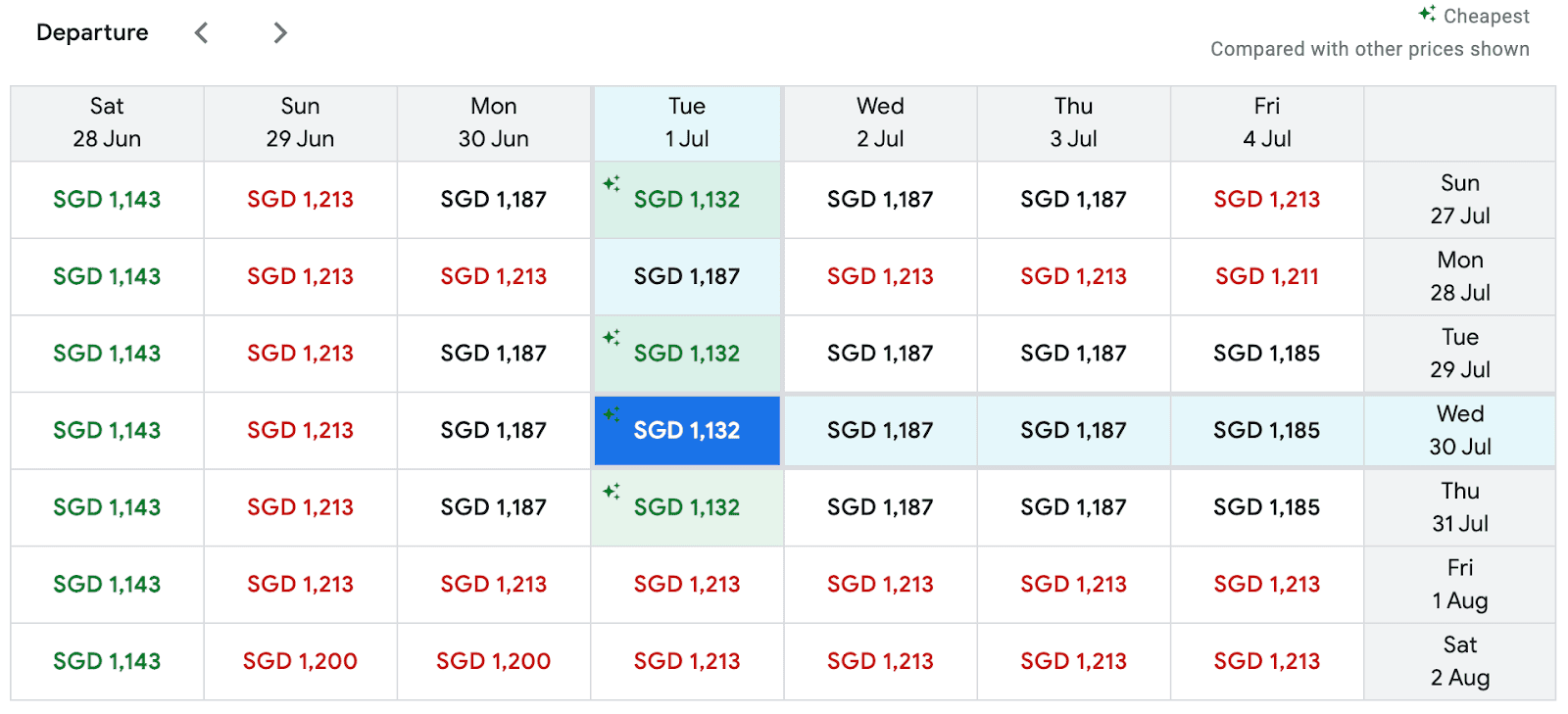
Task: Choose SGD 1,143 fare for 28 Jun, 27 Jul
Action: click(x=107, y=200)
